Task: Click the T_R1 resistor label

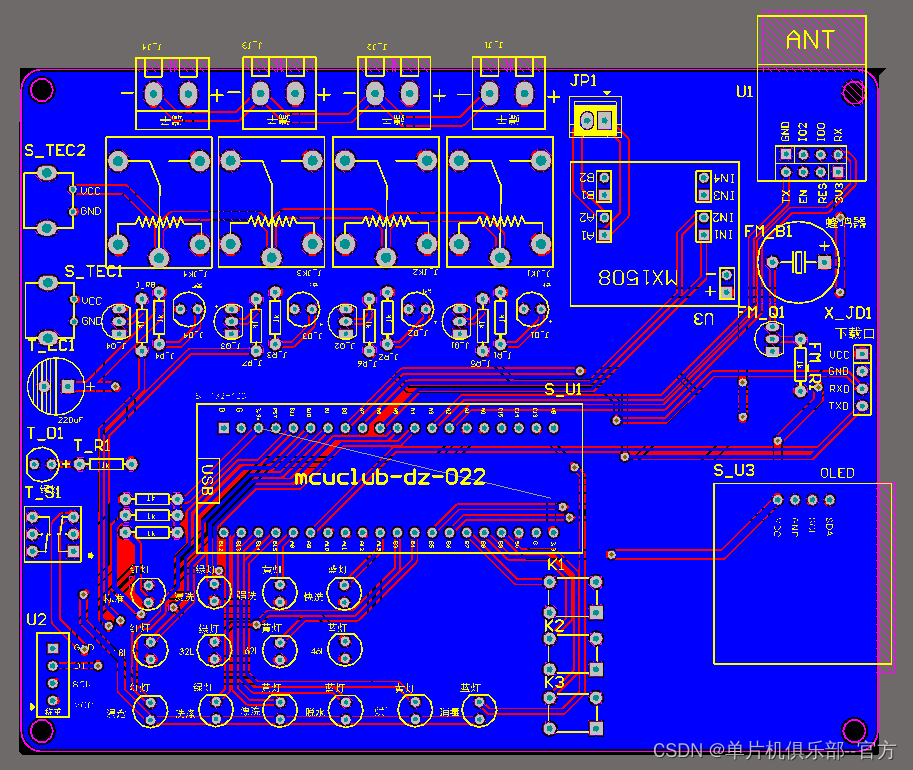Action: (92, 446)
